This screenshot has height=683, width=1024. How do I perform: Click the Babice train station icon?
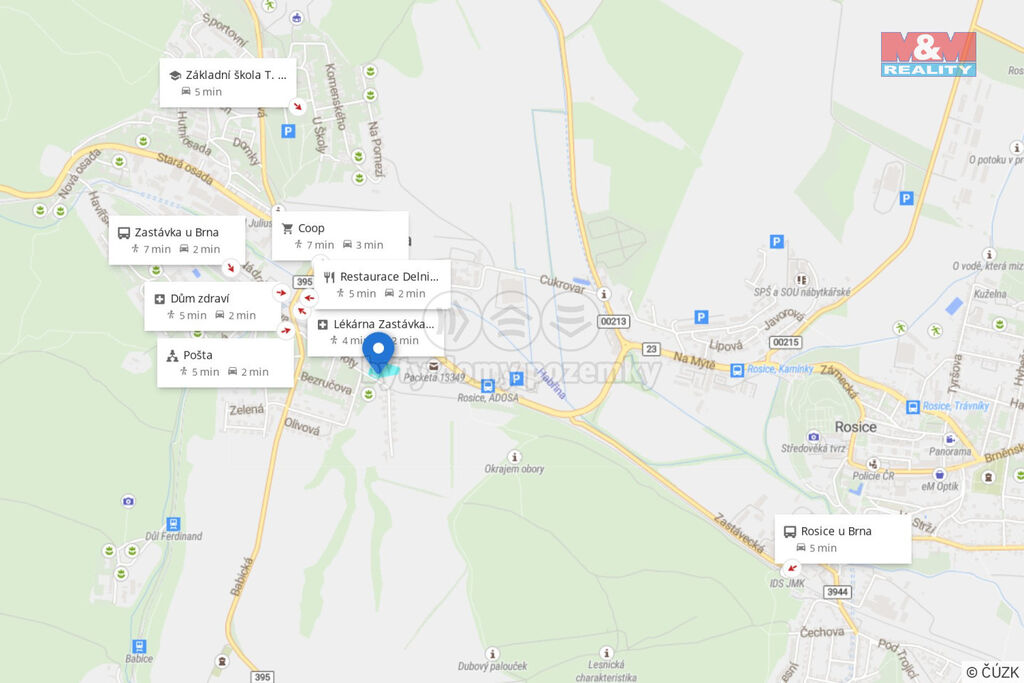(x=138, y=646)
